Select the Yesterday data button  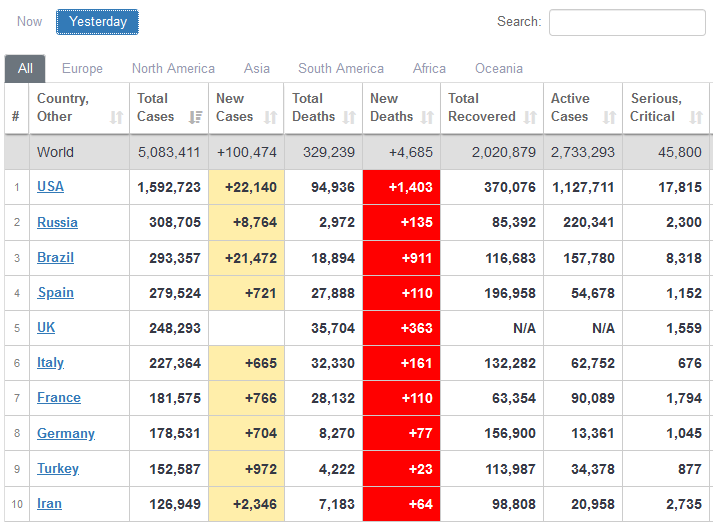98,22
